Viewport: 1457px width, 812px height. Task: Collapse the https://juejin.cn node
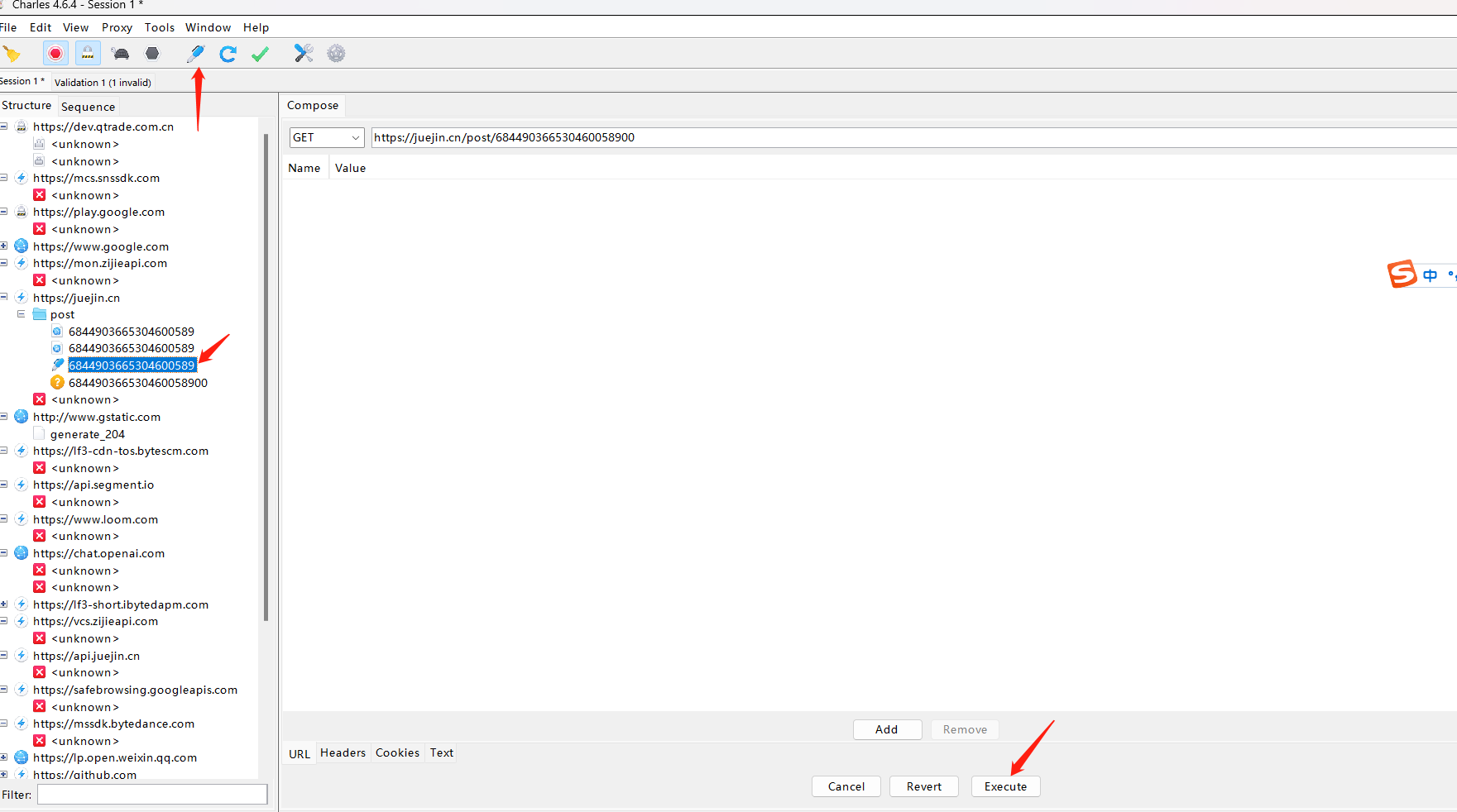point(4,298)
